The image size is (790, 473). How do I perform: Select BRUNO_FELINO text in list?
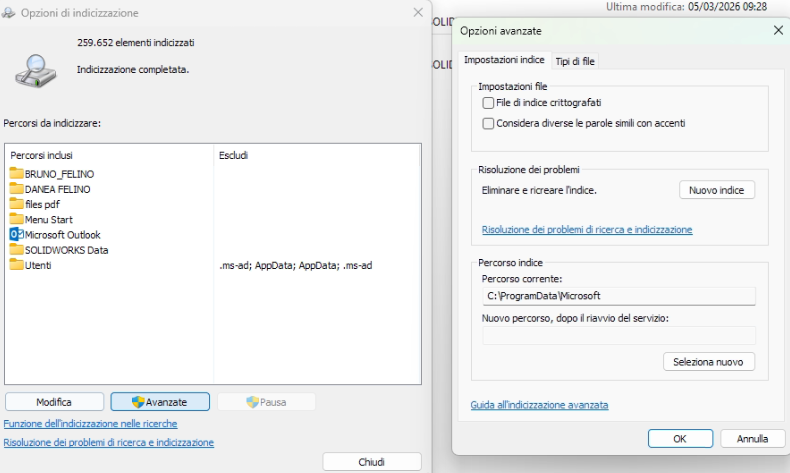[x=59, y=174]
